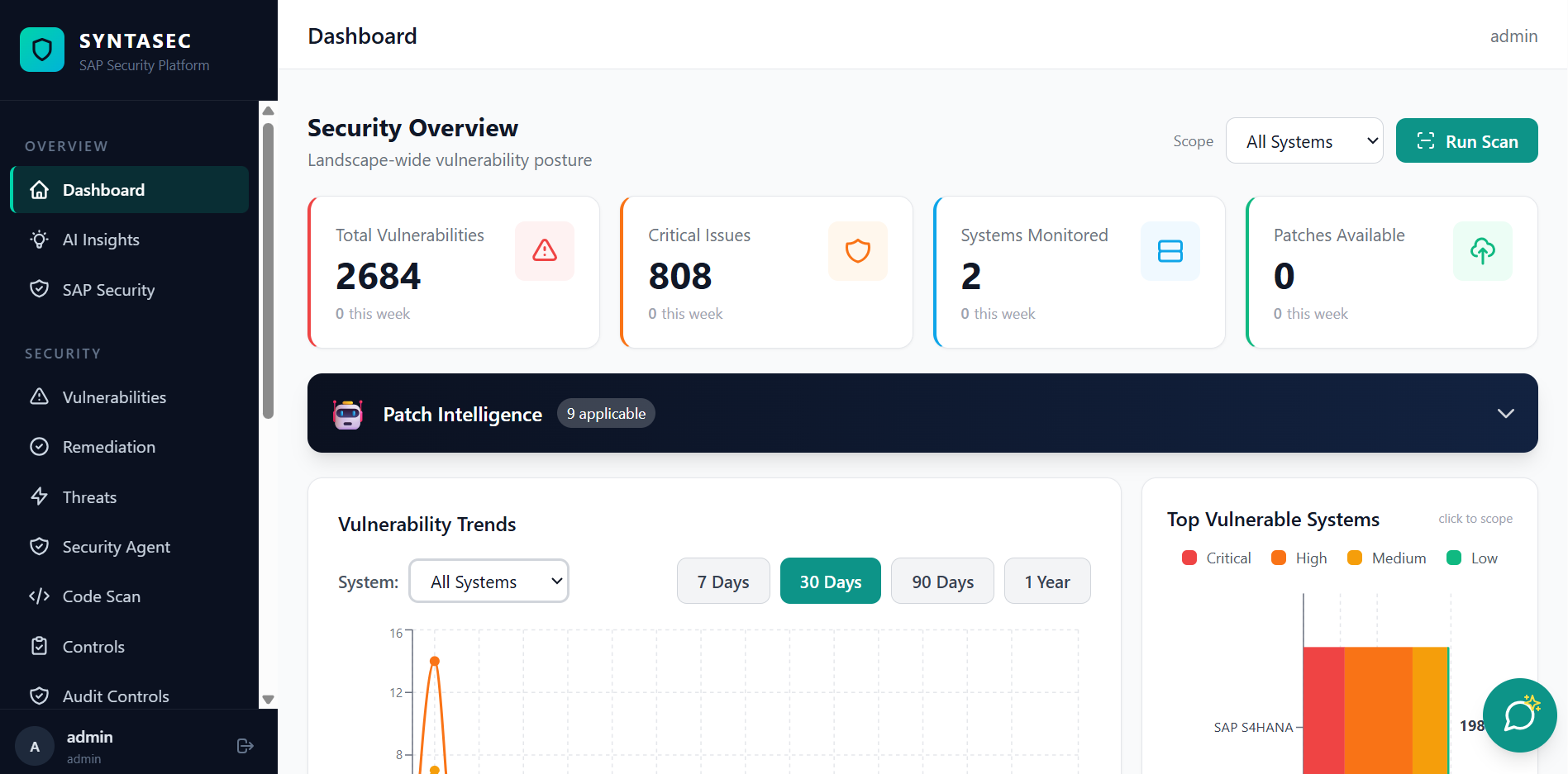Toggle the Critical legend swatch
This screenshot has width=1568, height=774.
click(x=1189, y=558)
